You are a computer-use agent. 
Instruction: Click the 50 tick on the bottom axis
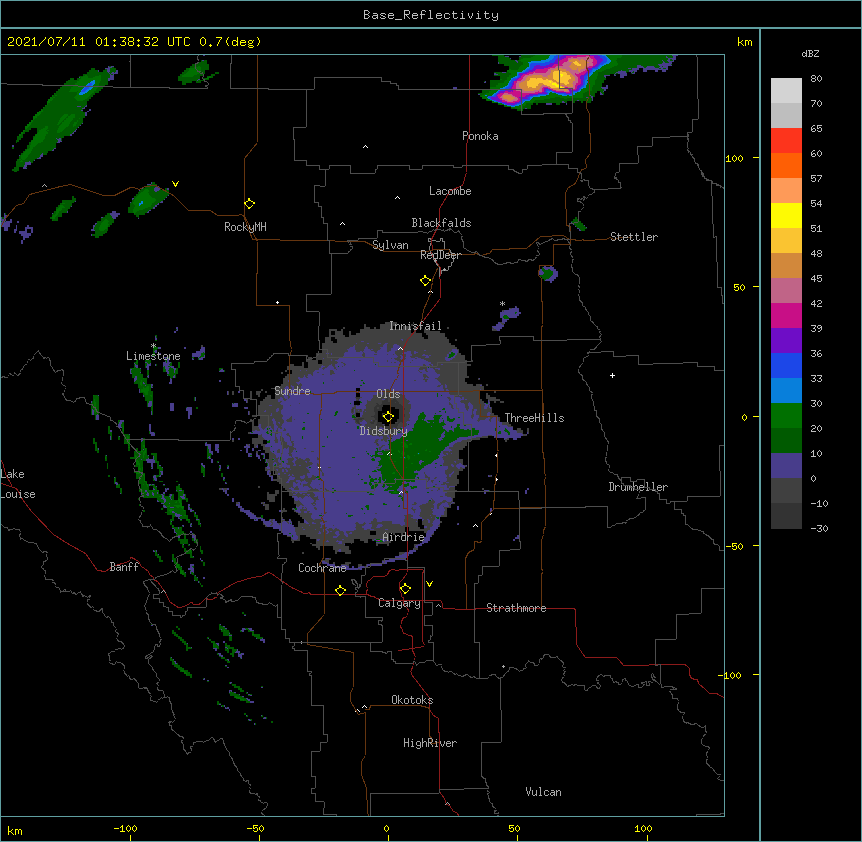(x=514, y=829)
